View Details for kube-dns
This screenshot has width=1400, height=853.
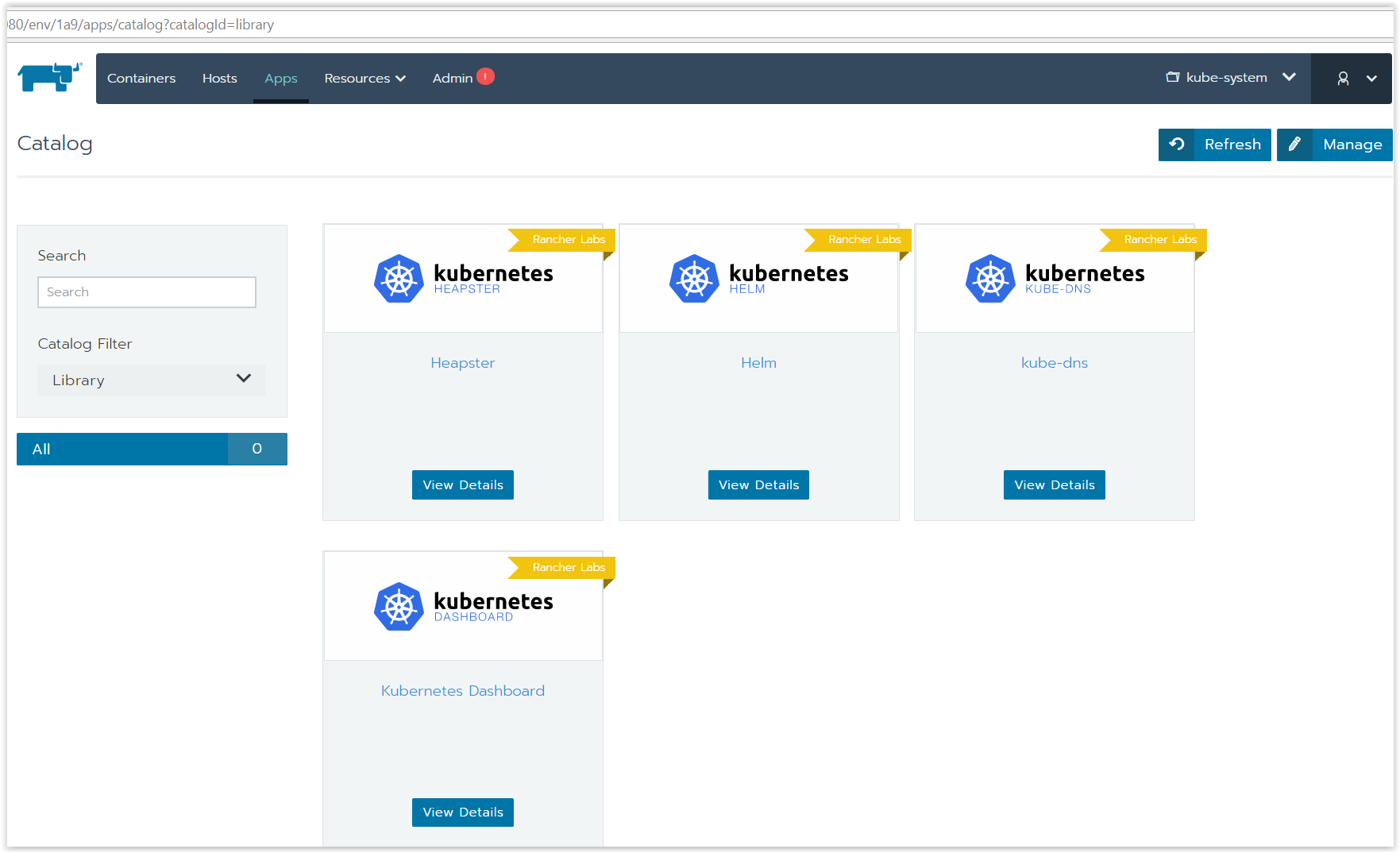point(1055,485)
